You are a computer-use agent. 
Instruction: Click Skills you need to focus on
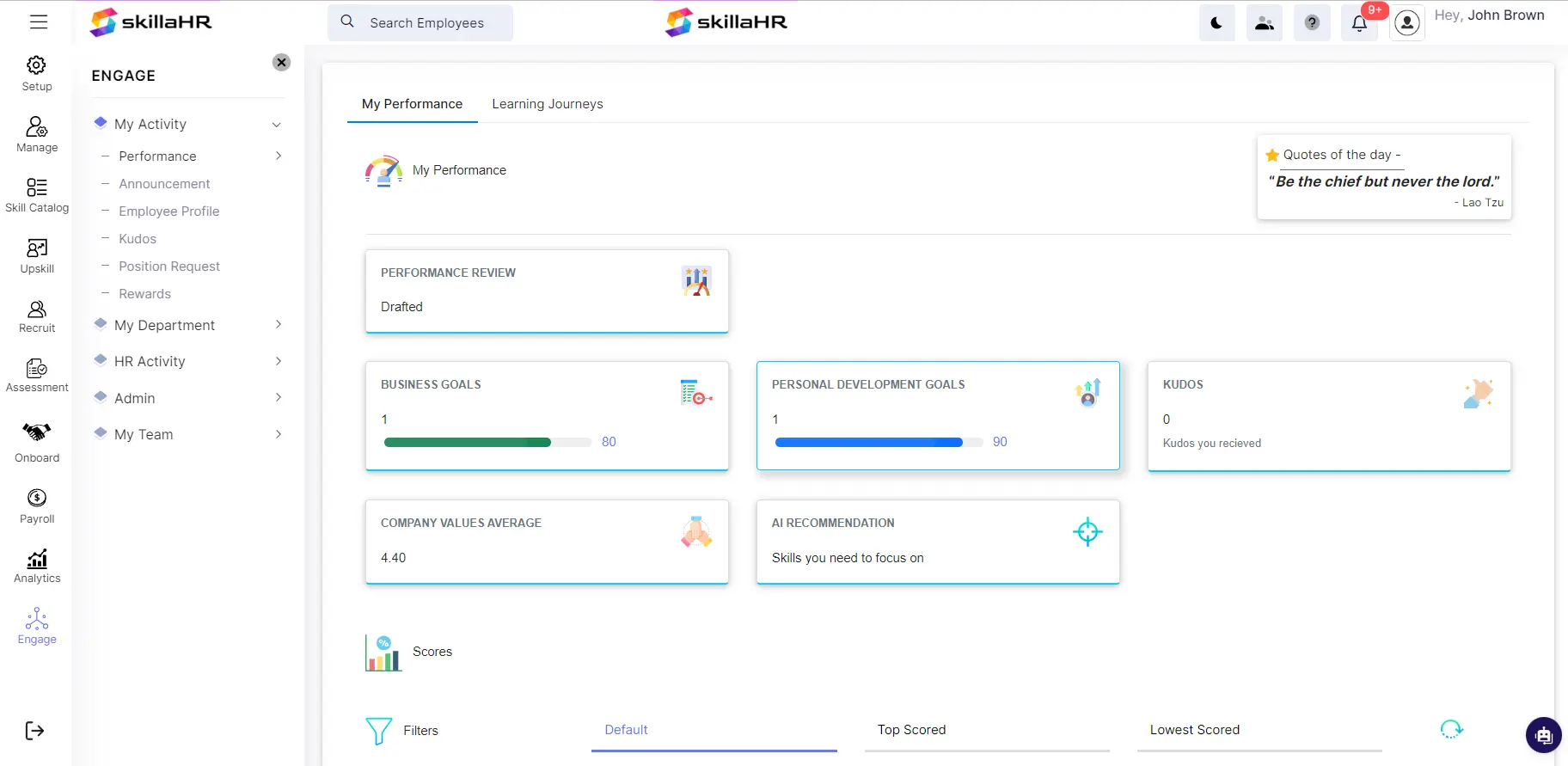(x=848, y=558)
